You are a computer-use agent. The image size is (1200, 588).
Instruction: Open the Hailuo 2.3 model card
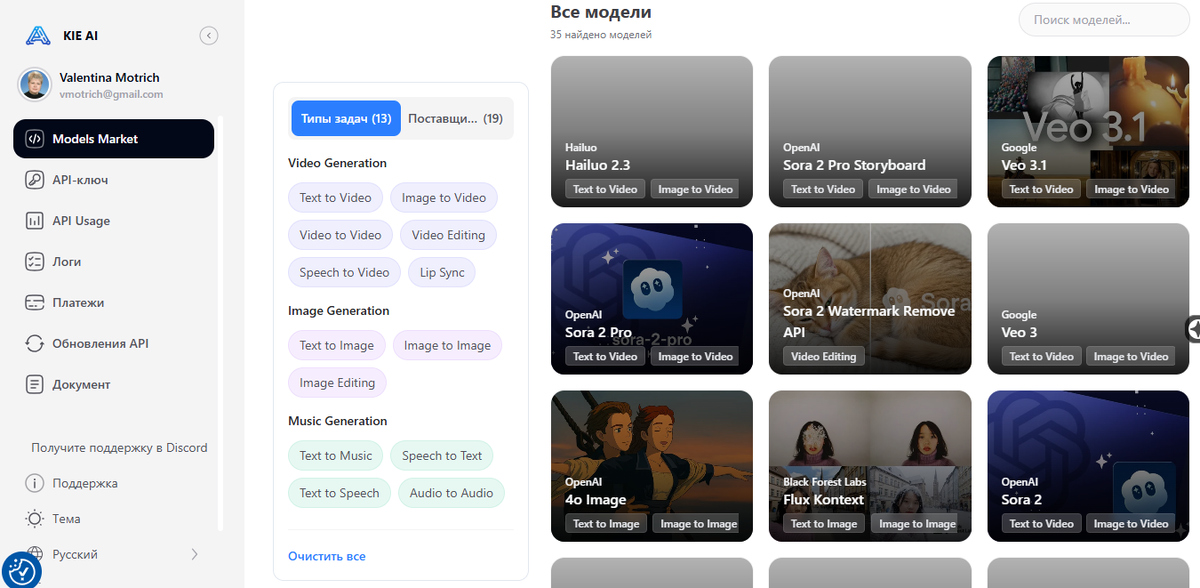[x=652, y=131]
